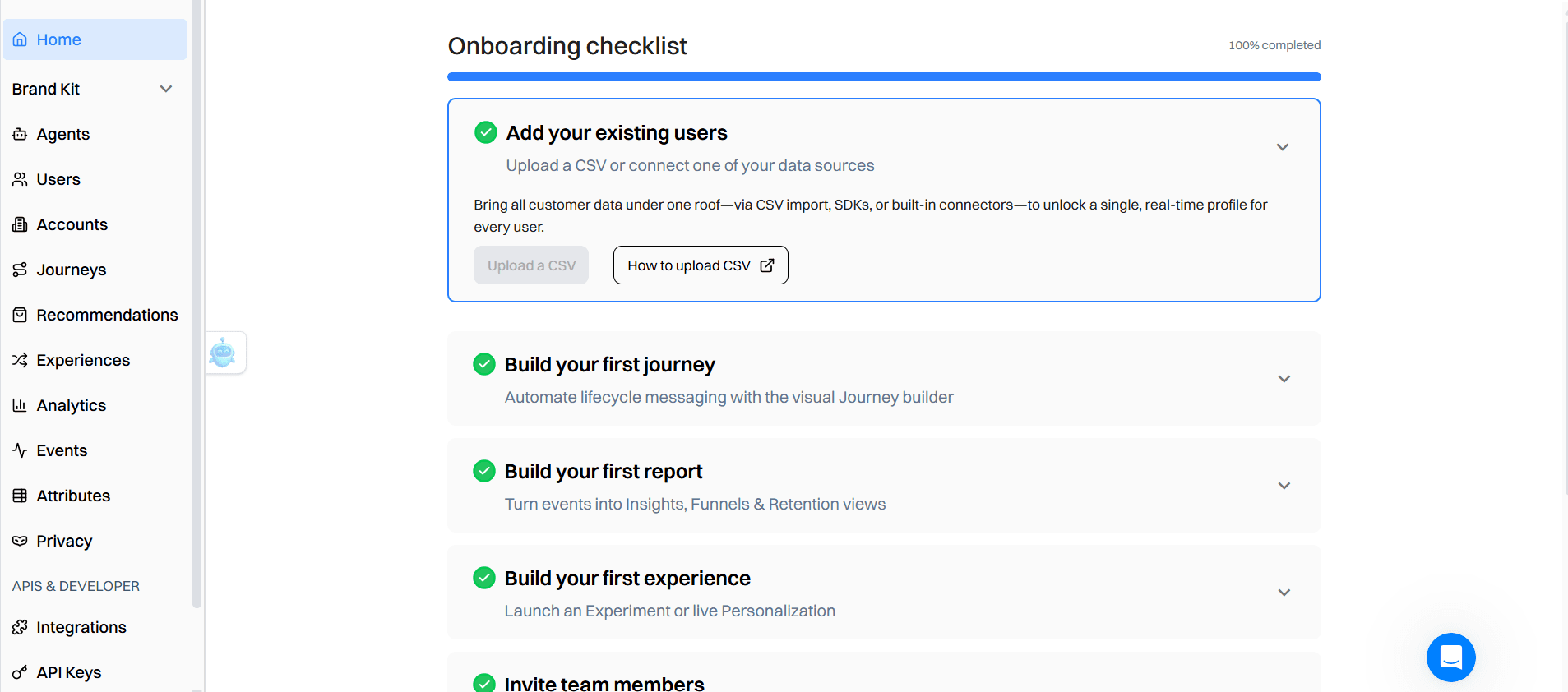Navigate to the Home menu item
The width and height of the screenshot is (1568, 692).
58,39
